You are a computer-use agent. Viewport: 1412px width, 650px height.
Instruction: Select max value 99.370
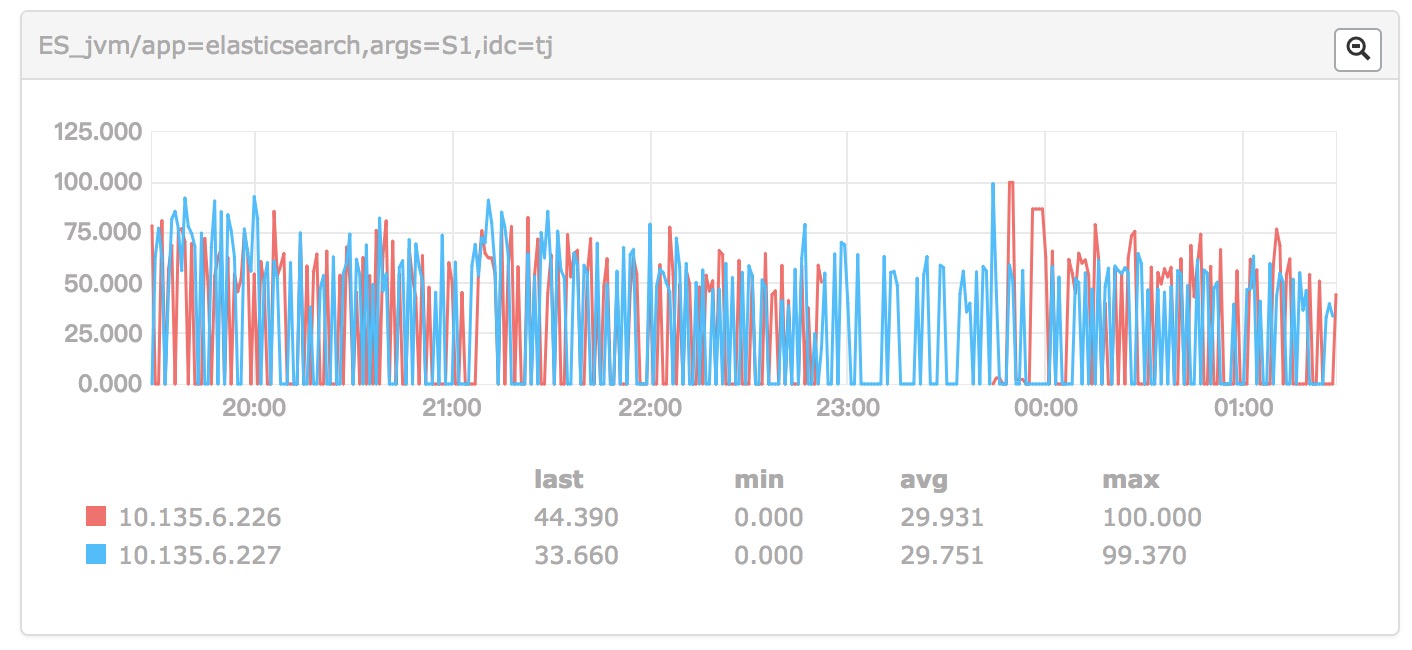pos(1144,555)
